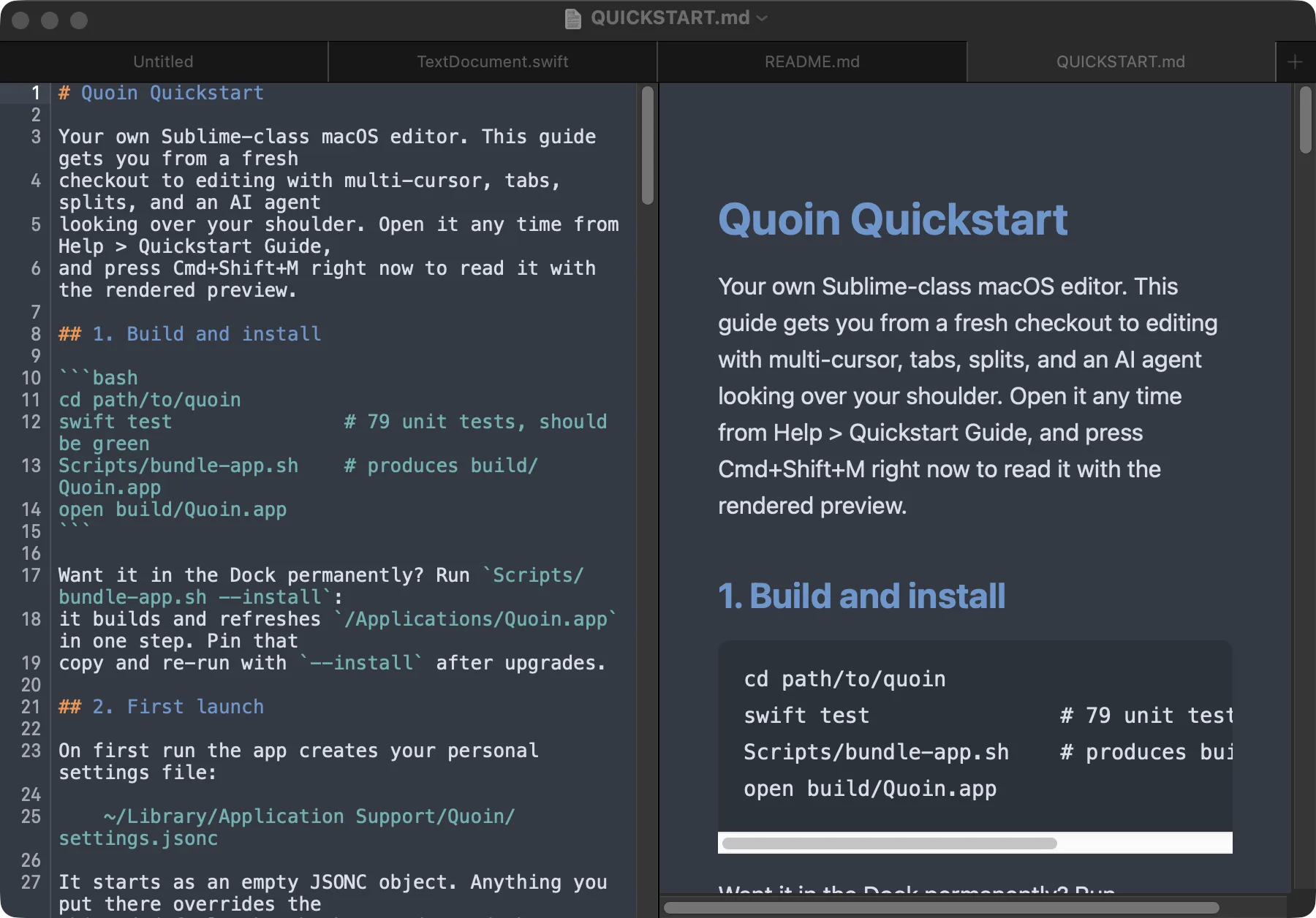
Task: Place cursor on '# Quoin Quickstart' source line
Action: [161, 93]
